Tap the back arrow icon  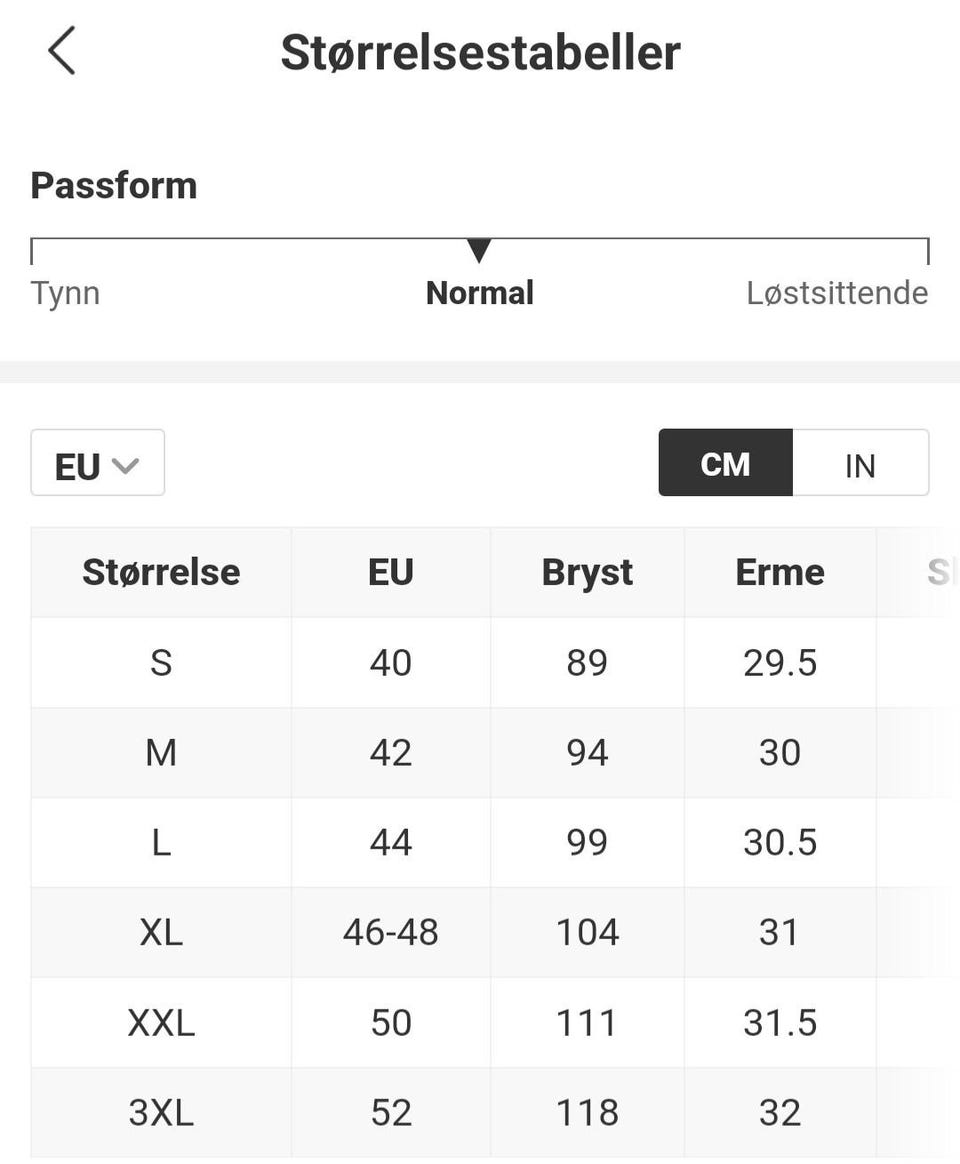click(x=62, y=51)
